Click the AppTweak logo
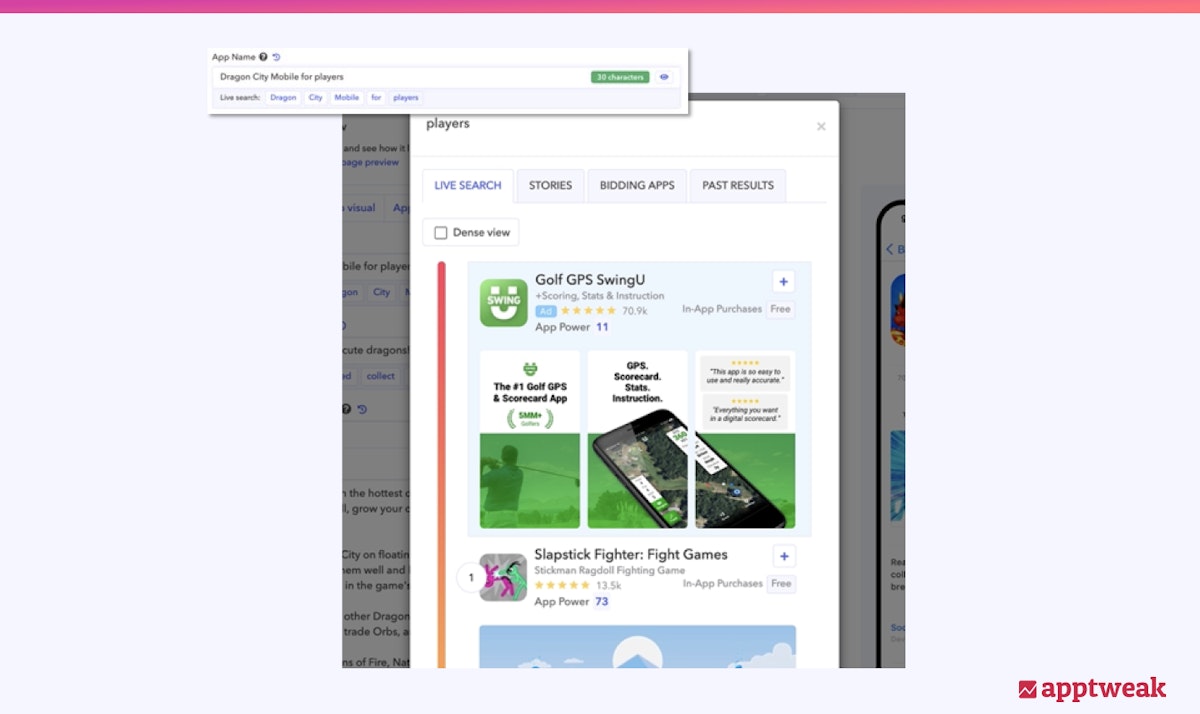The height and width of the screenshot is (714, 1200). click(1091, 689)
